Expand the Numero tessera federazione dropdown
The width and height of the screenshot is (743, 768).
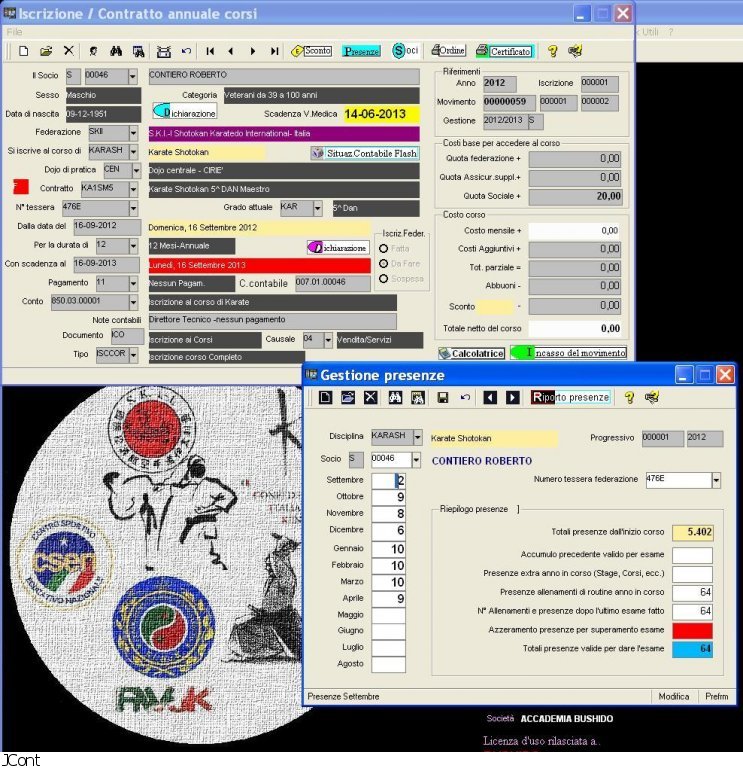[x=715, y=481]
